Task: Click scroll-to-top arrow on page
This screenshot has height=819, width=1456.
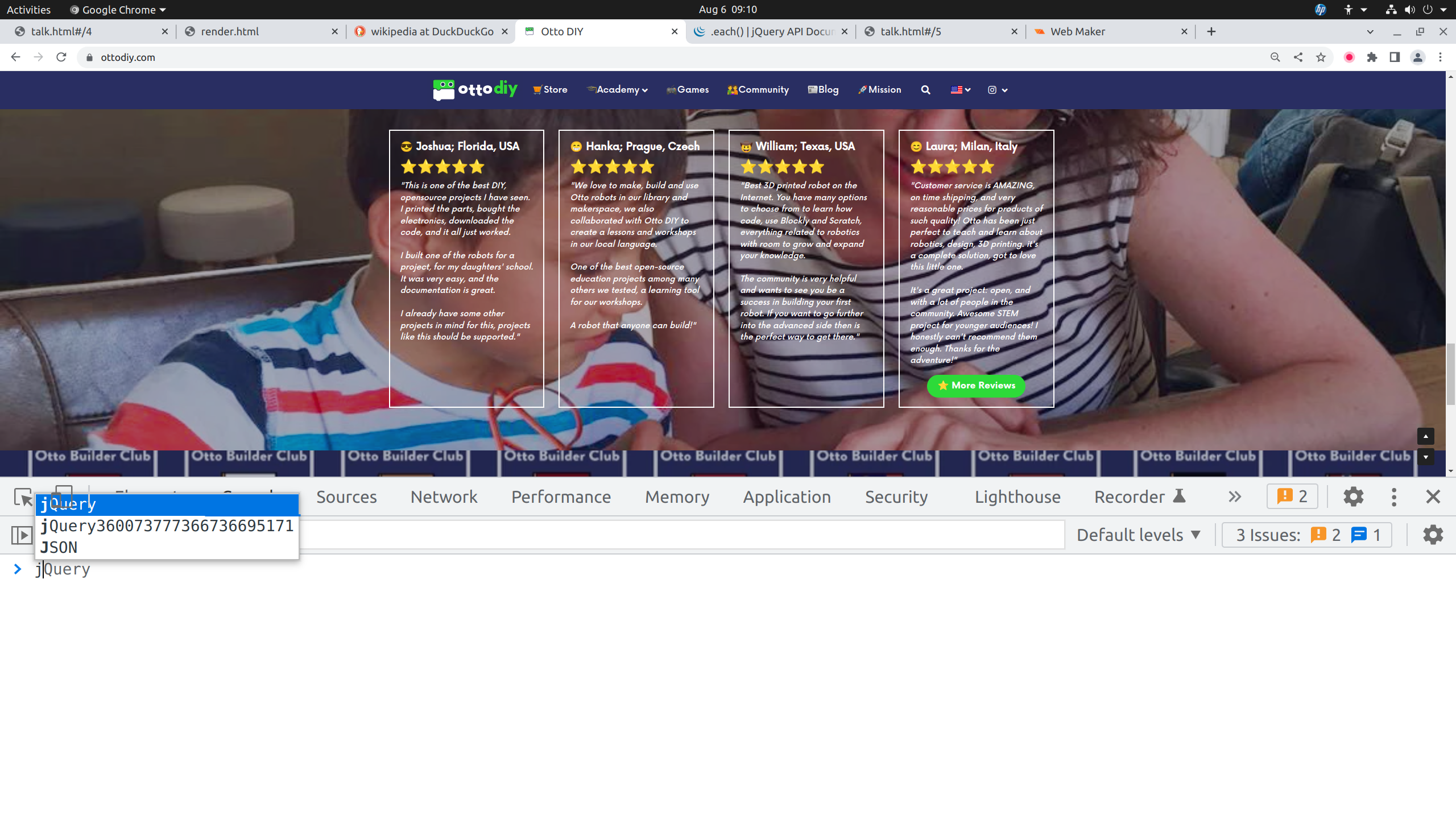Action: [1425, 436]
